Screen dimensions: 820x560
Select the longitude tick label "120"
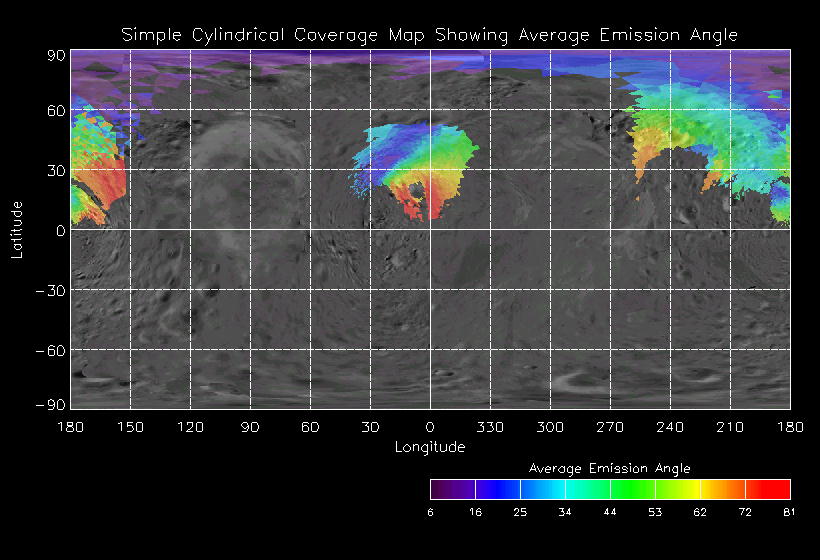click(x=190, y=427)
